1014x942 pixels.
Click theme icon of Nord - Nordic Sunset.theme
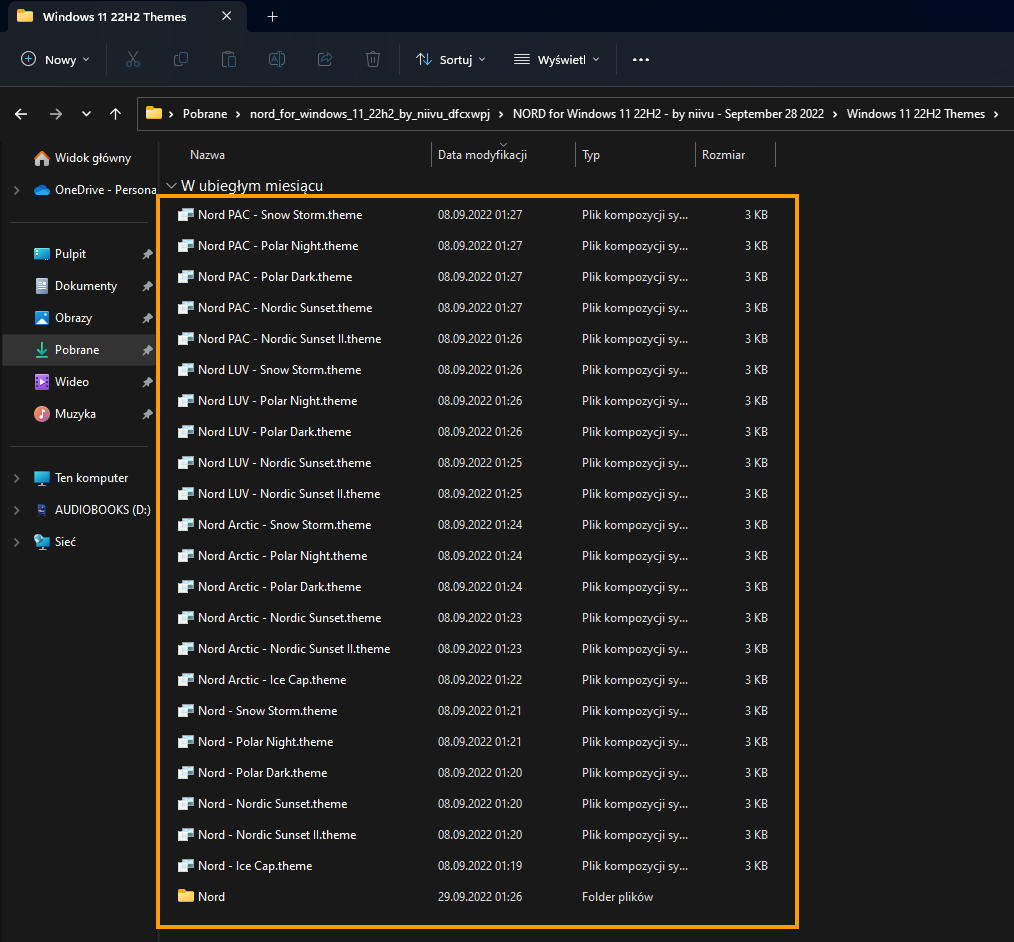pos(186,804)
